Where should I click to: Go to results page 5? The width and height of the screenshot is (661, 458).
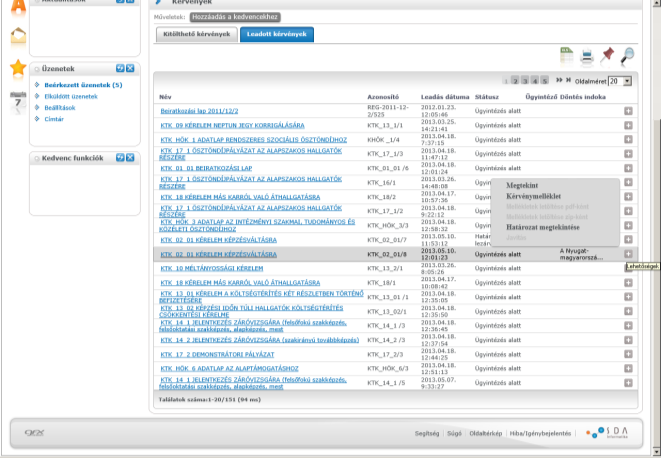click(x=545, y=81)
